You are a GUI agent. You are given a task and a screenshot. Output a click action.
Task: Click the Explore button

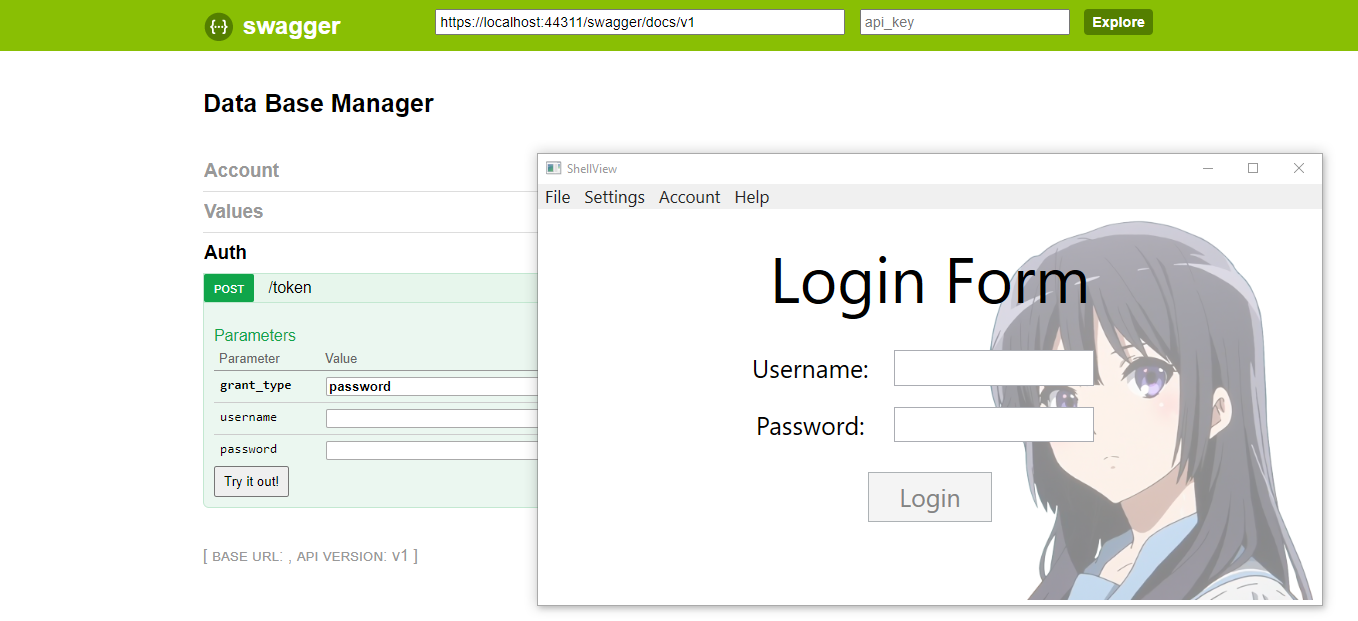tap(1118, 21)
